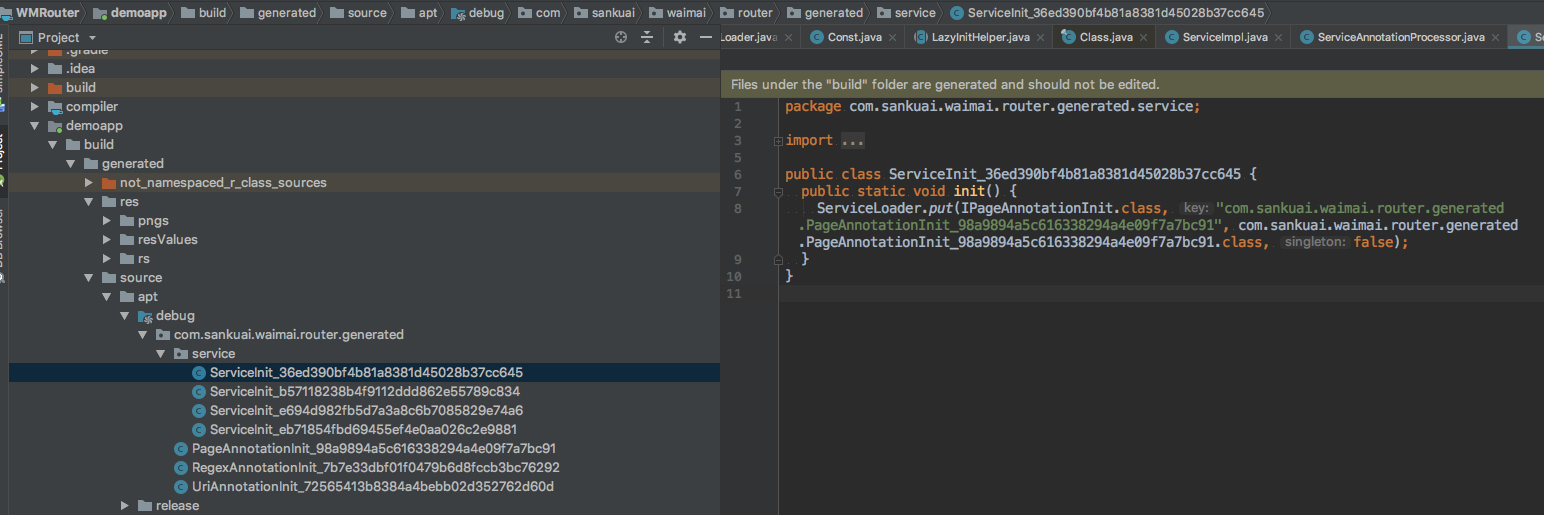Expand the release folder
Image resolution: width=1544 pixels, height=515 pixels.
point(125,505)
